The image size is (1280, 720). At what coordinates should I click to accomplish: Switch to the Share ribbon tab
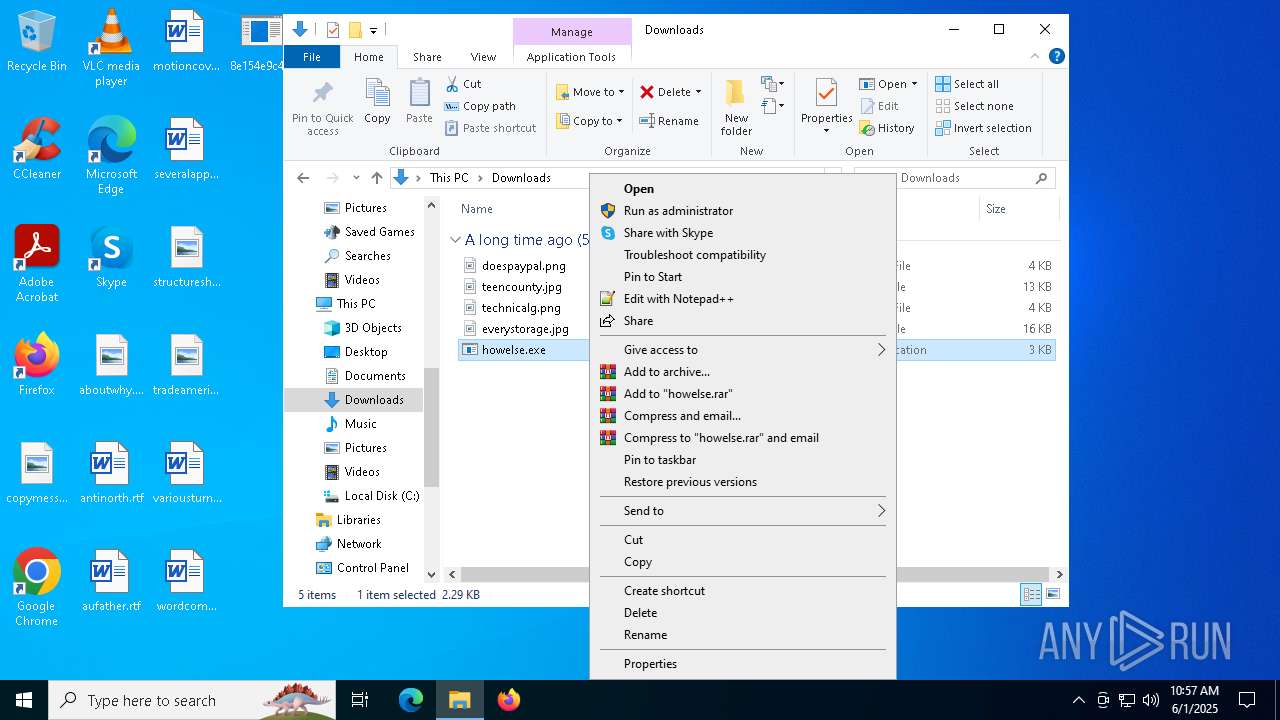(427, 57)
